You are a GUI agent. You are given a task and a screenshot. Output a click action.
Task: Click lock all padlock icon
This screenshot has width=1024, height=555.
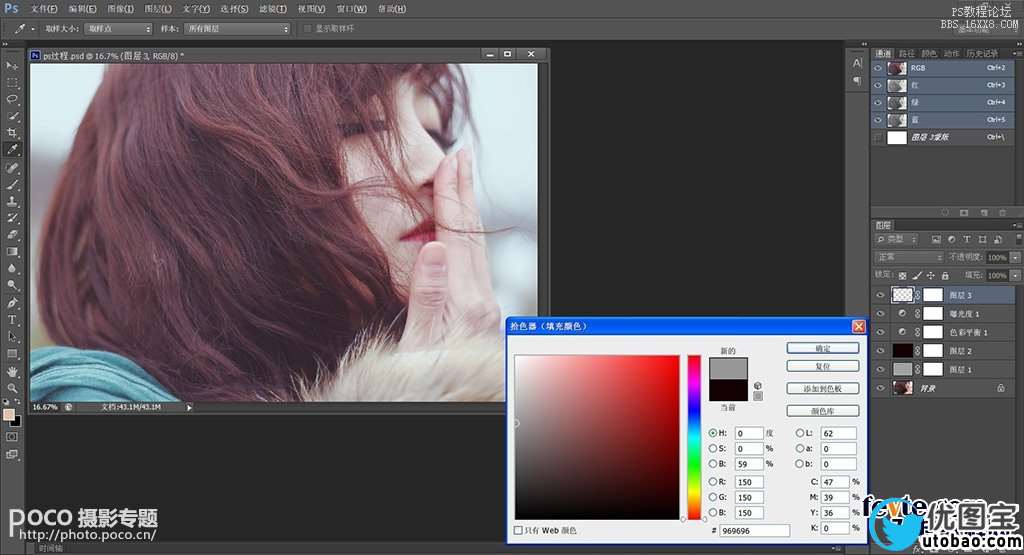tap(945, 276)
